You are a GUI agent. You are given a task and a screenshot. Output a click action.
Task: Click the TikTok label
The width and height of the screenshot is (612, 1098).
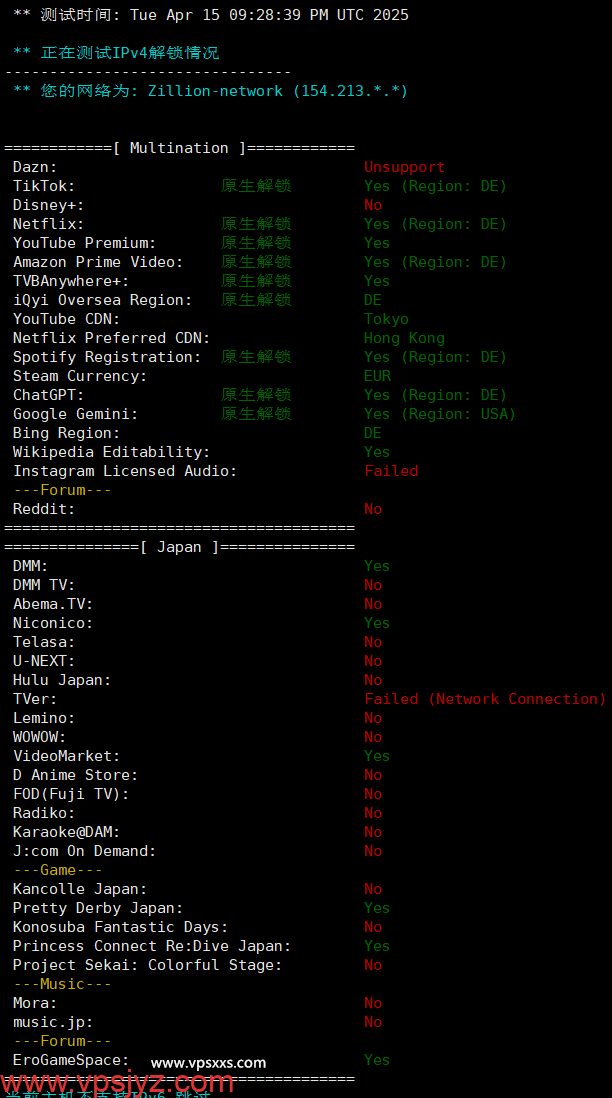[44, 186]
